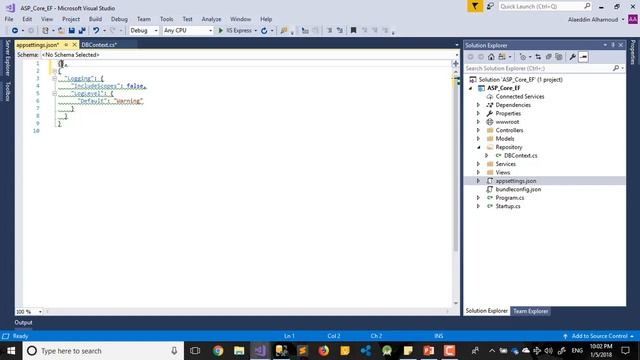The height and width of the screenshot is (360, 640).
Task: Click the Alaeddin Alhamoud account name
Action: 593,20
